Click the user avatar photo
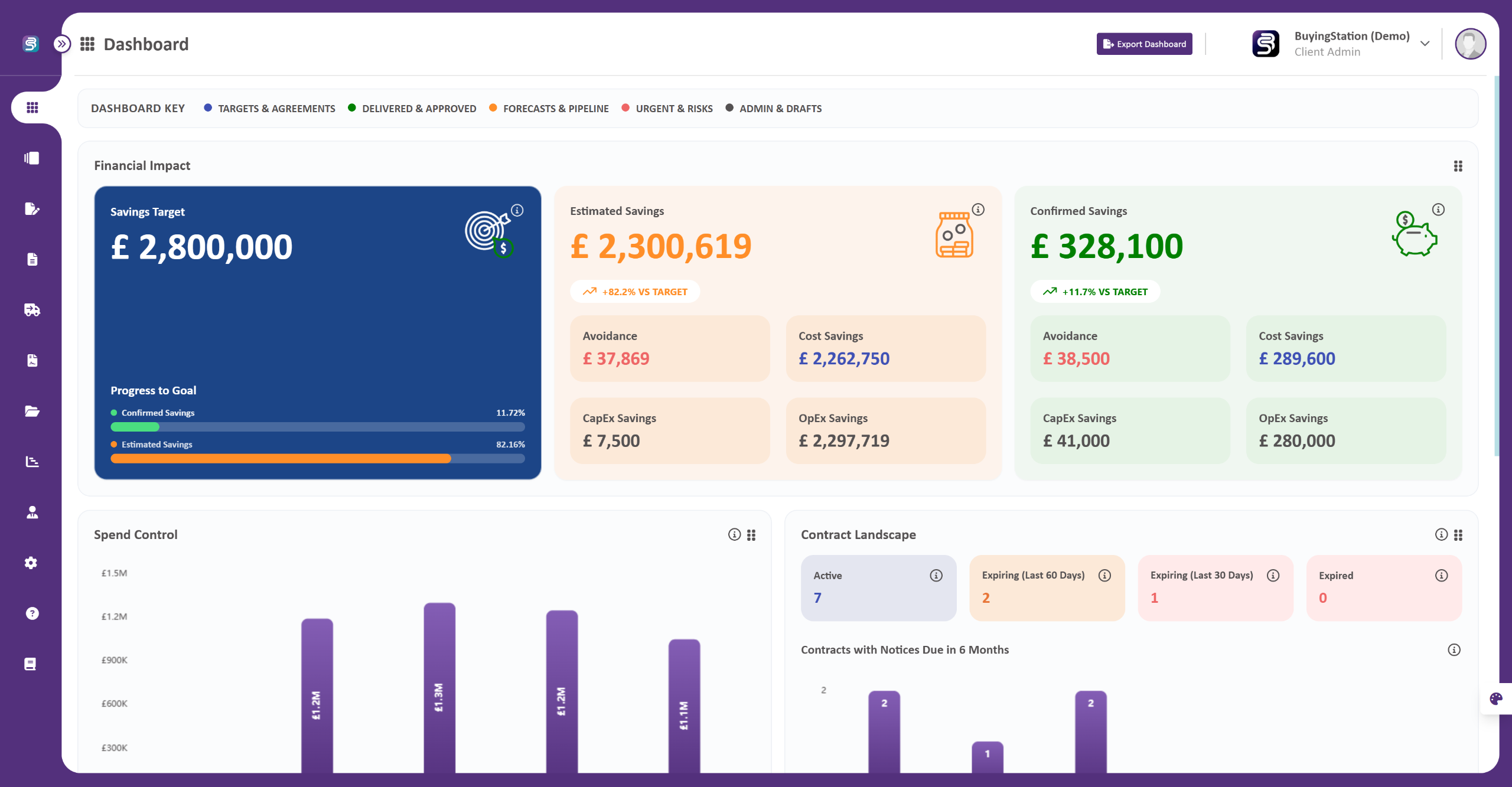Viewport: 1512px width, 787px height. (1470, 44)
